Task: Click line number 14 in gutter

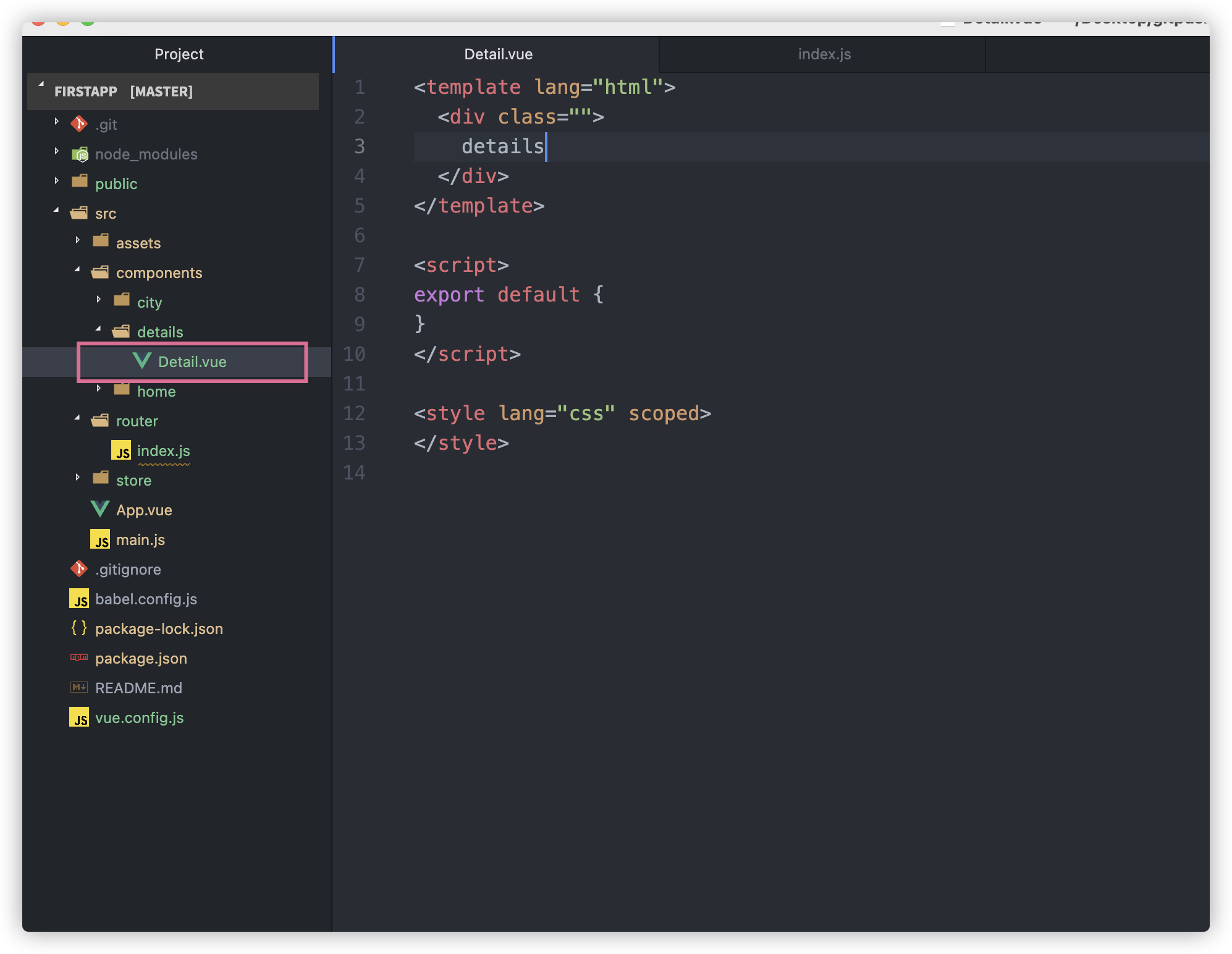Action: tap(354, 473)
